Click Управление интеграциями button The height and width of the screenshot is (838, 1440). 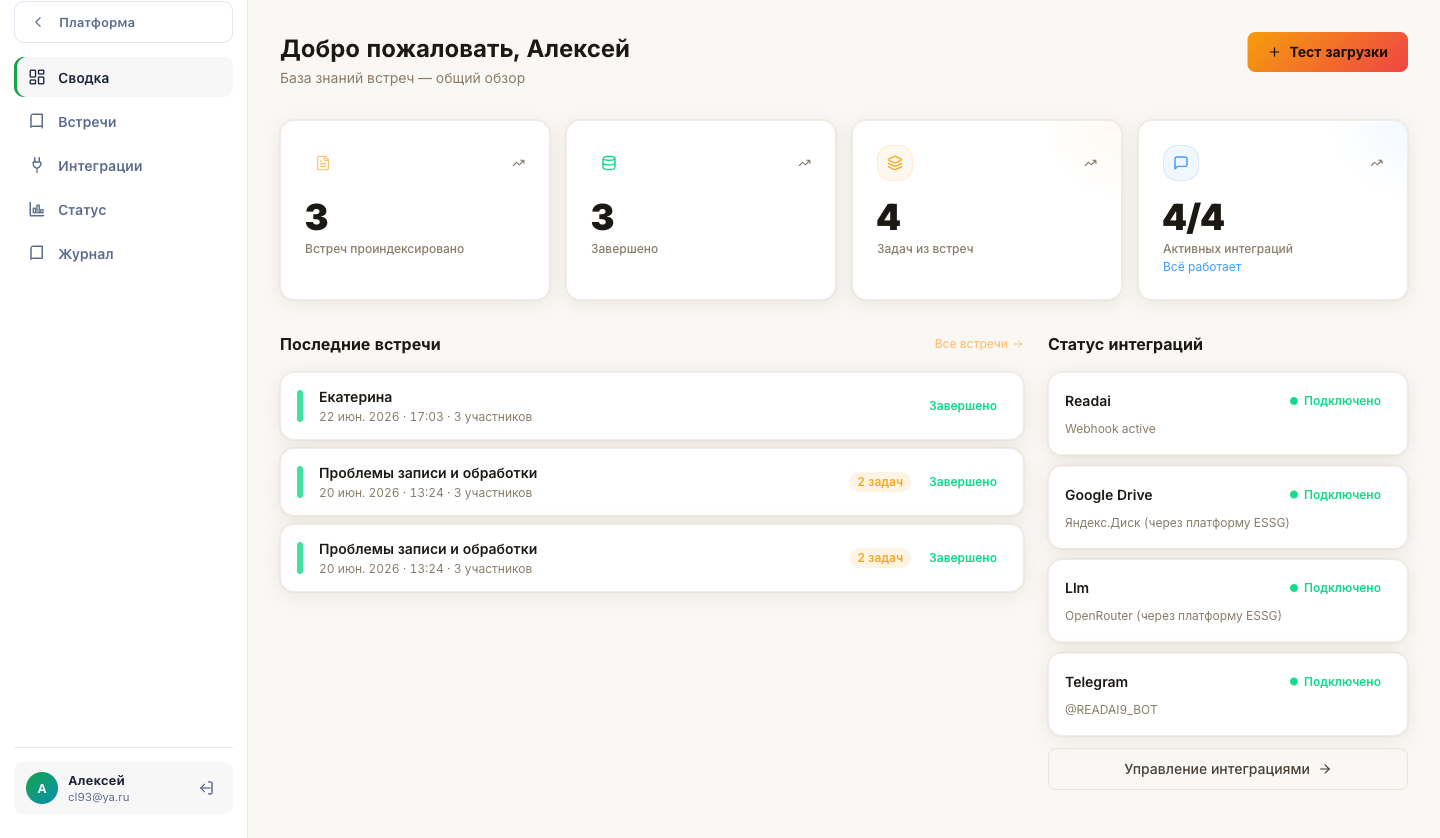pyautogui.click(x=1228, y=769)
